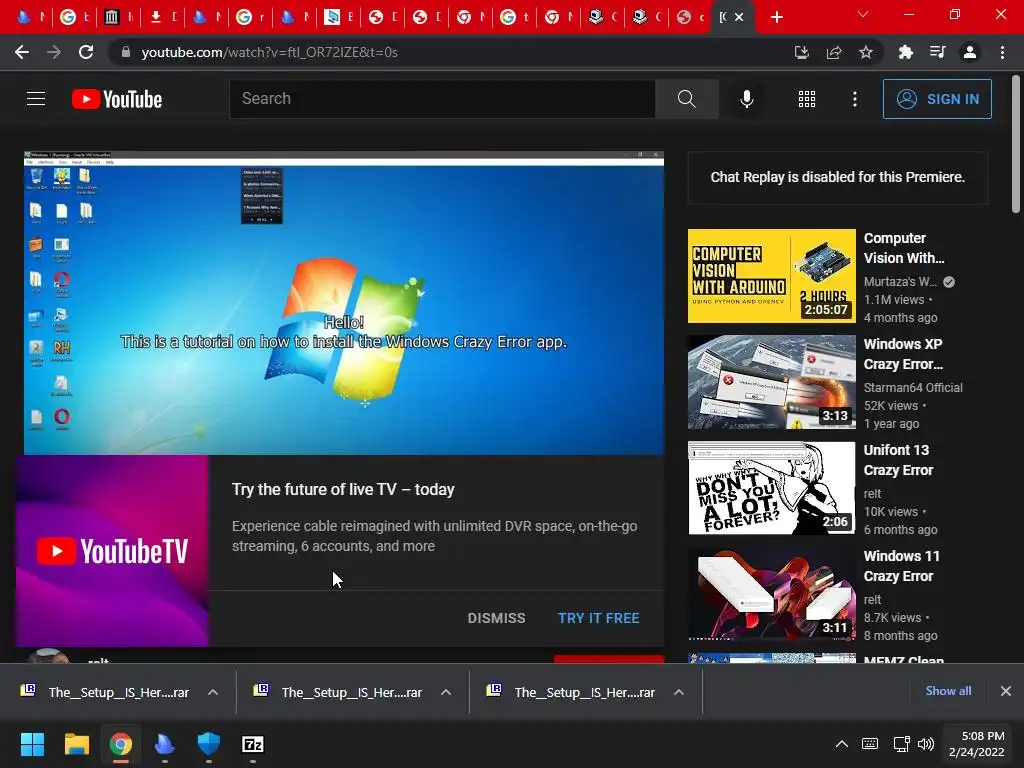Viewport: 1024px width, 768px height.
Task: Open the 'Windows XP Crazy Error...' title link
Action: pyautogui.click(x=903, y=354)
